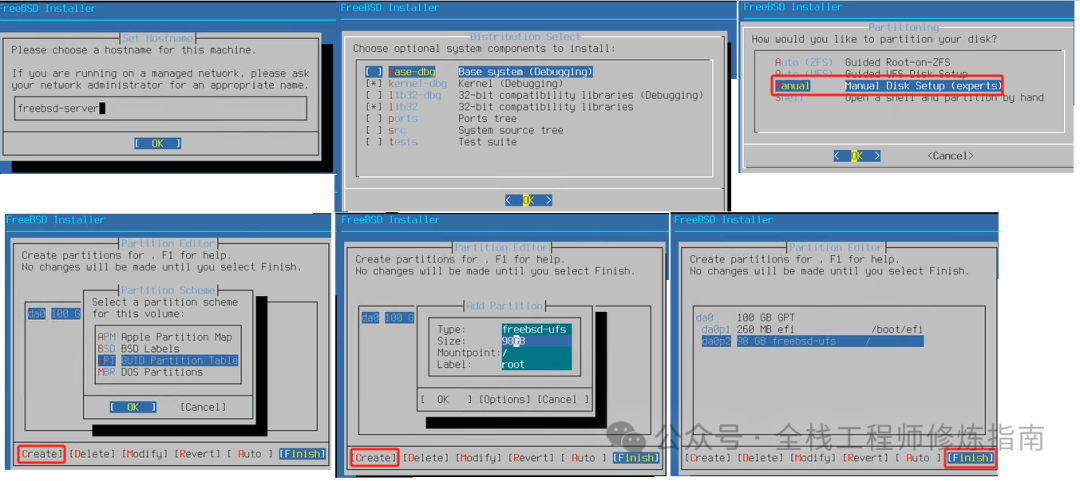The width and height of the screenshot is (1080, 481).
Task: Click Revert in the editor listing da0p2
Action: point(866,458)
